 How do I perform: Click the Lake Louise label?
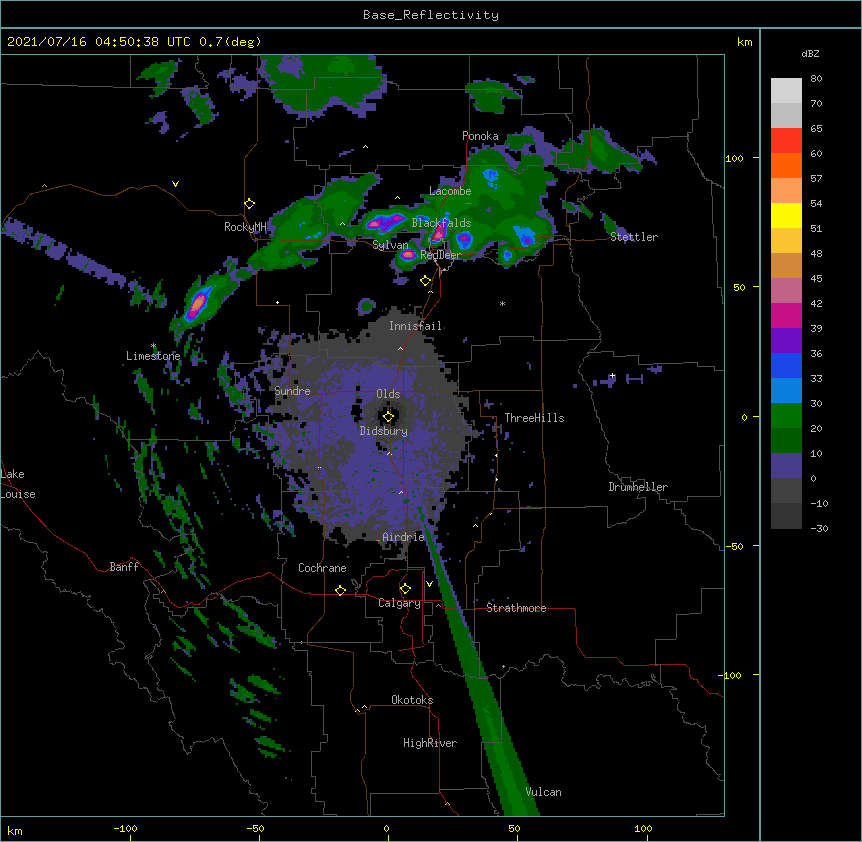[18, 484]
